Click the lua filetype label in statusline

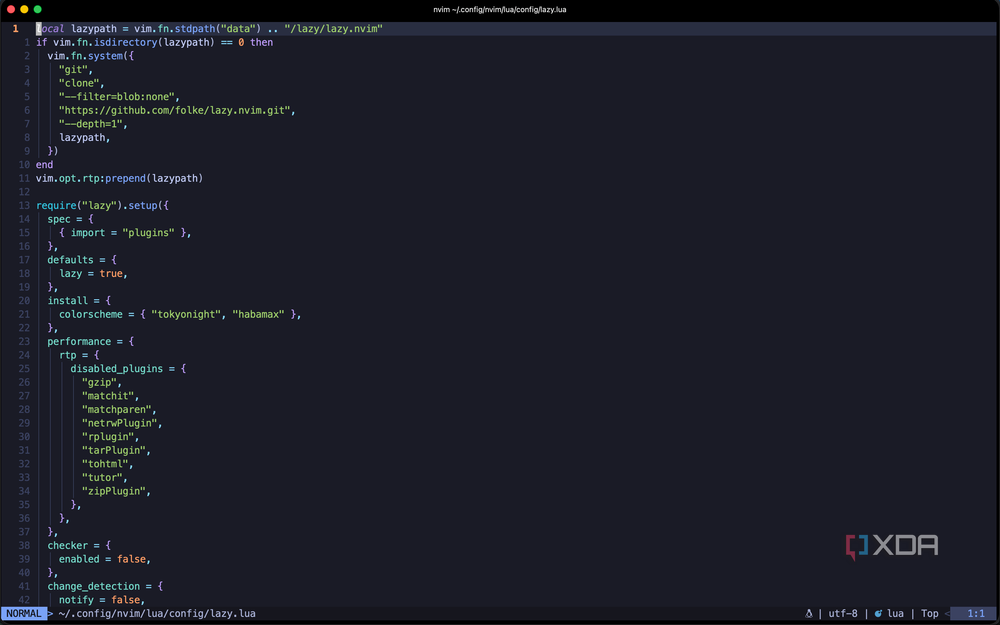895,614
